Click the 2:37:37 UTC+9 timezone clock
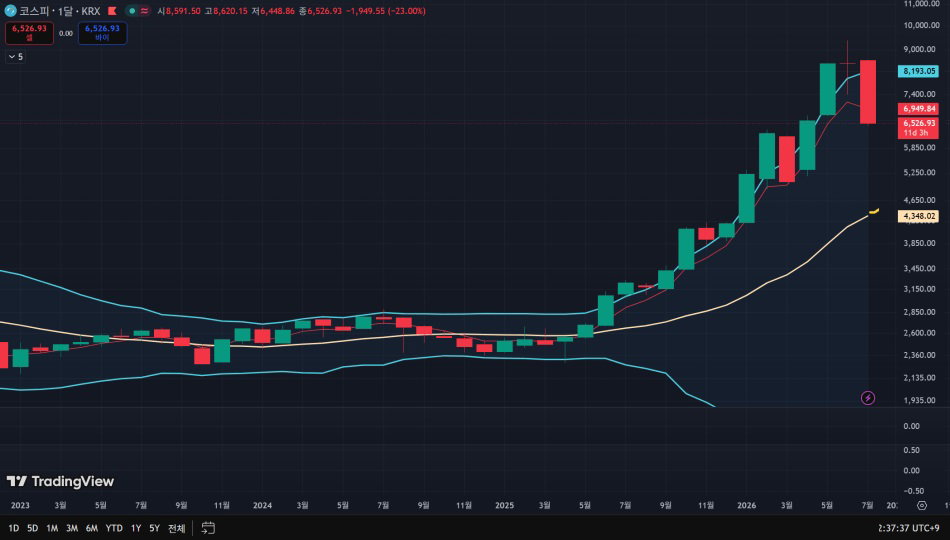Screen dimensions: 950x540 [909, 528]
